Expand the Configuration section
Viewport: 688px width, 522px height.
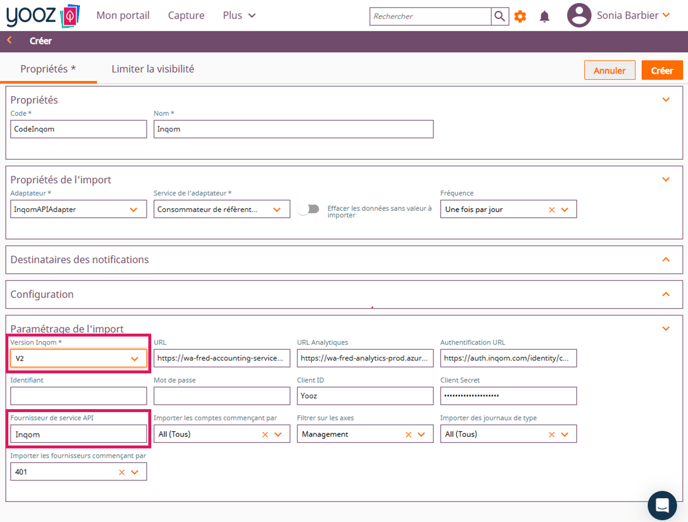[x=666, y=295]
